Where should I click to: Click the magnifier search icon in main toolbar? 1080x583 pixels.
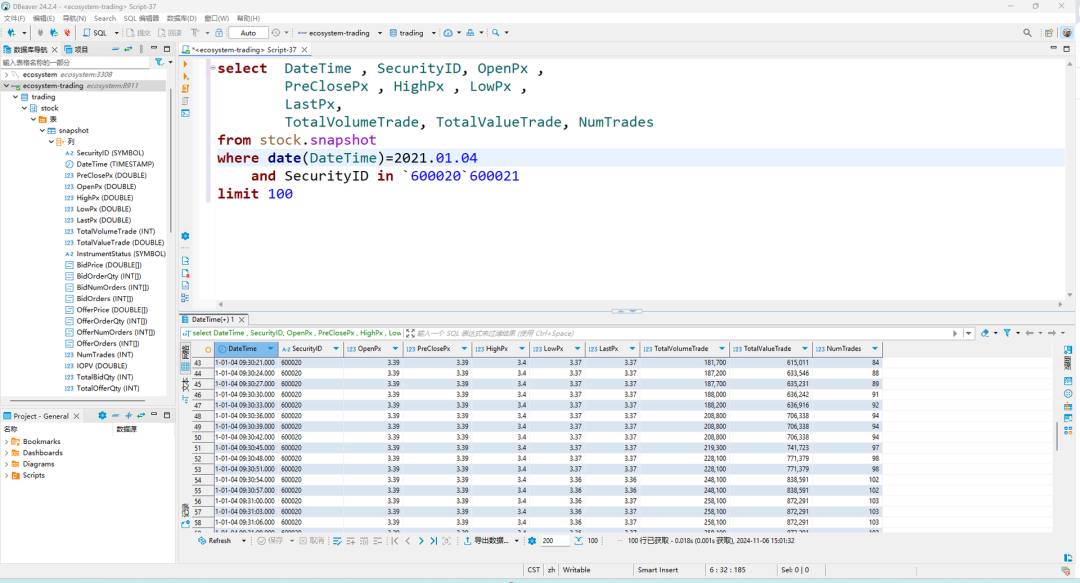pyautogui.click(x=495, y=32)
